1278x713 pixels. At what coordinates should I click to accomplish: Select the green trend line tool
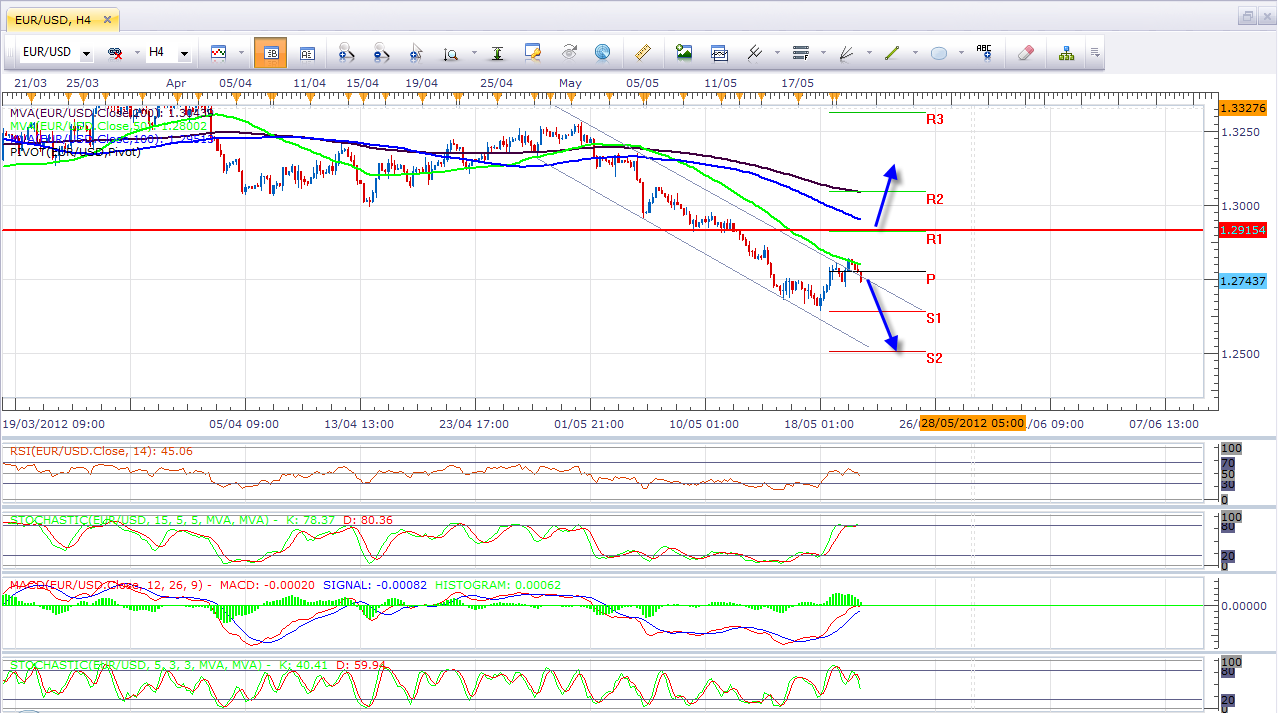(892, 53)
